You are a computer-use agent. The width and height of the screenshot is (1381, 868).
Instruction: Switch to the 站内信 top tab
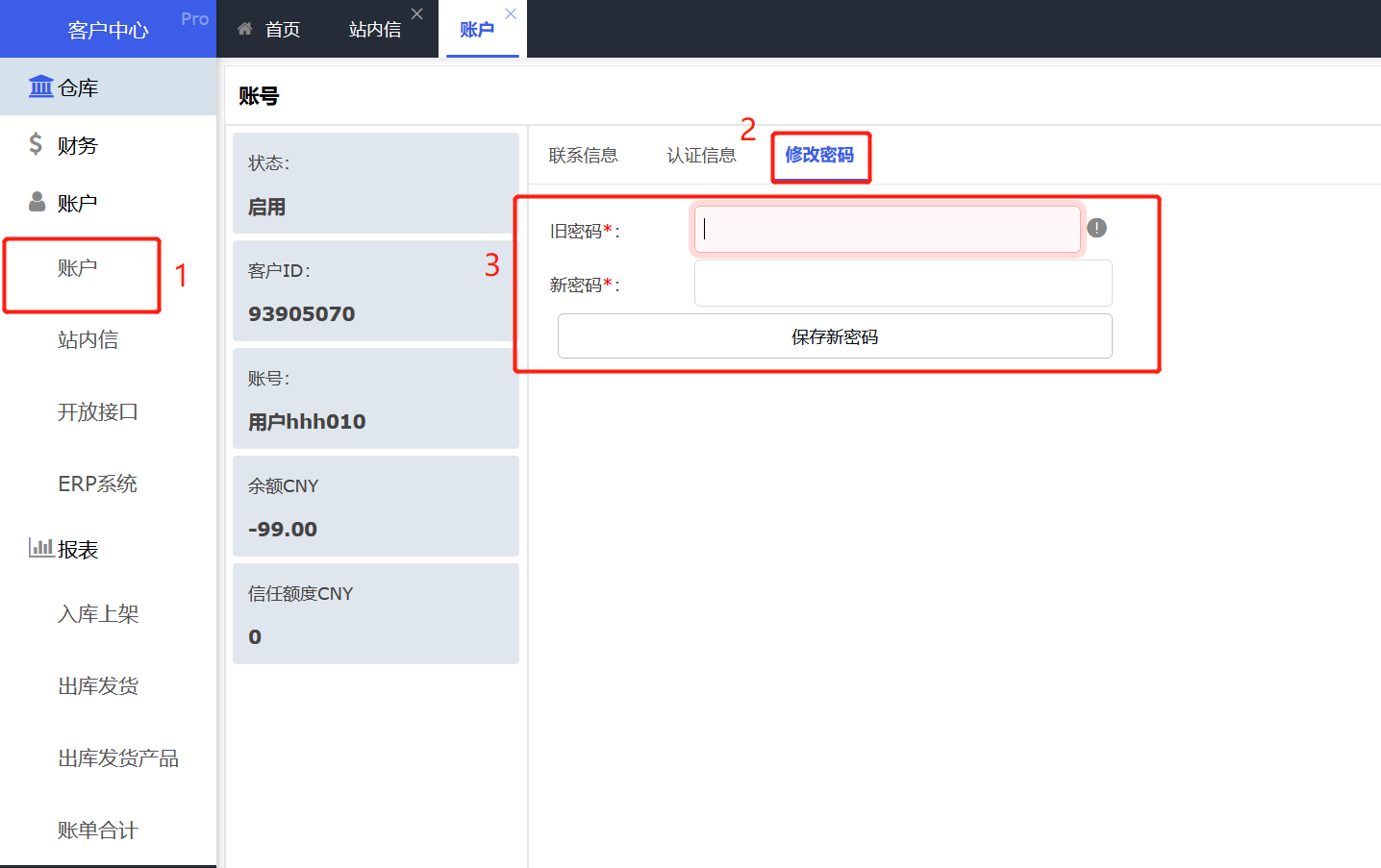(375, 29)
